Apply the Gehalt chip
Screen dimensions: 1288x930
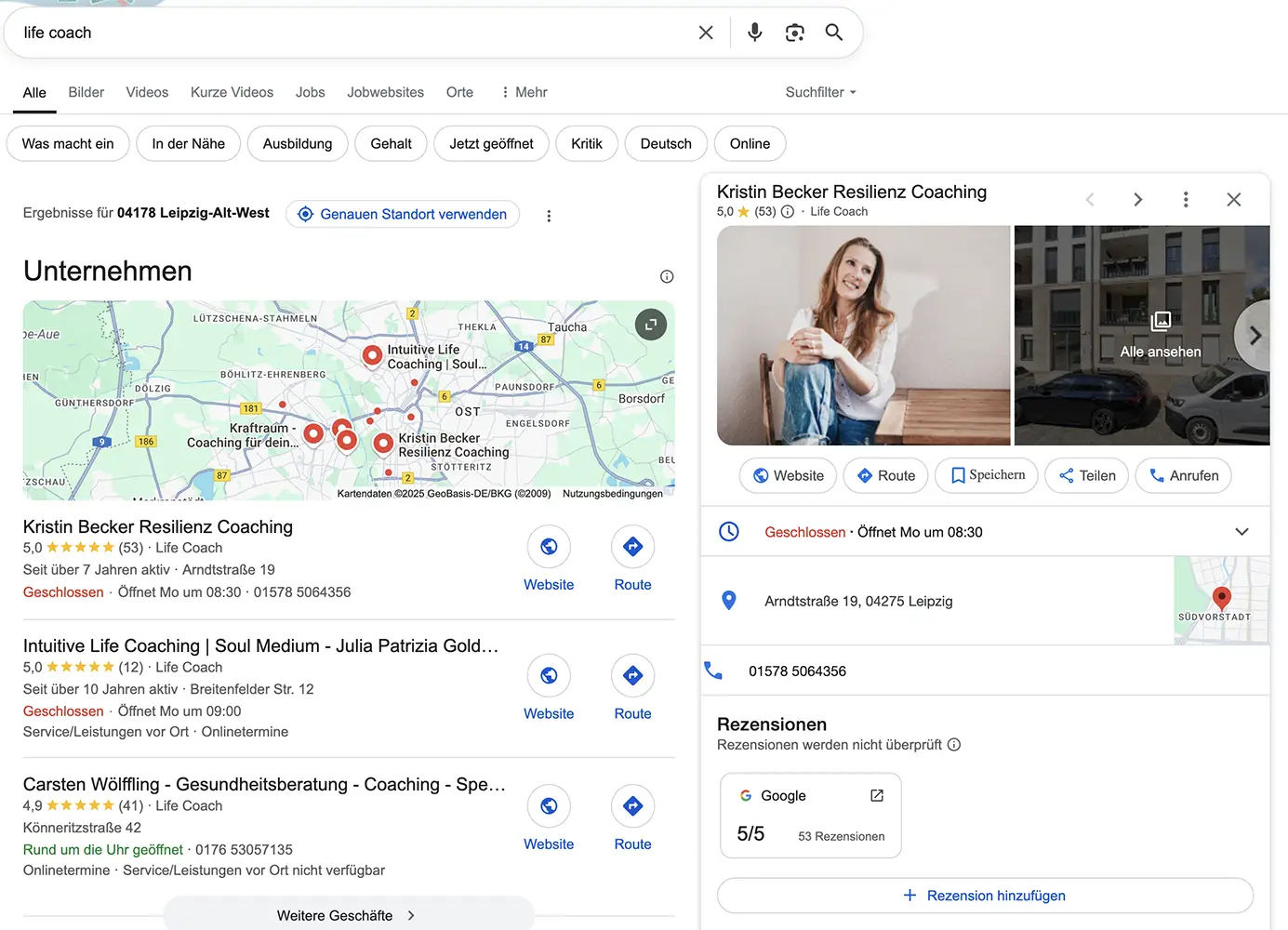[391, 144]
